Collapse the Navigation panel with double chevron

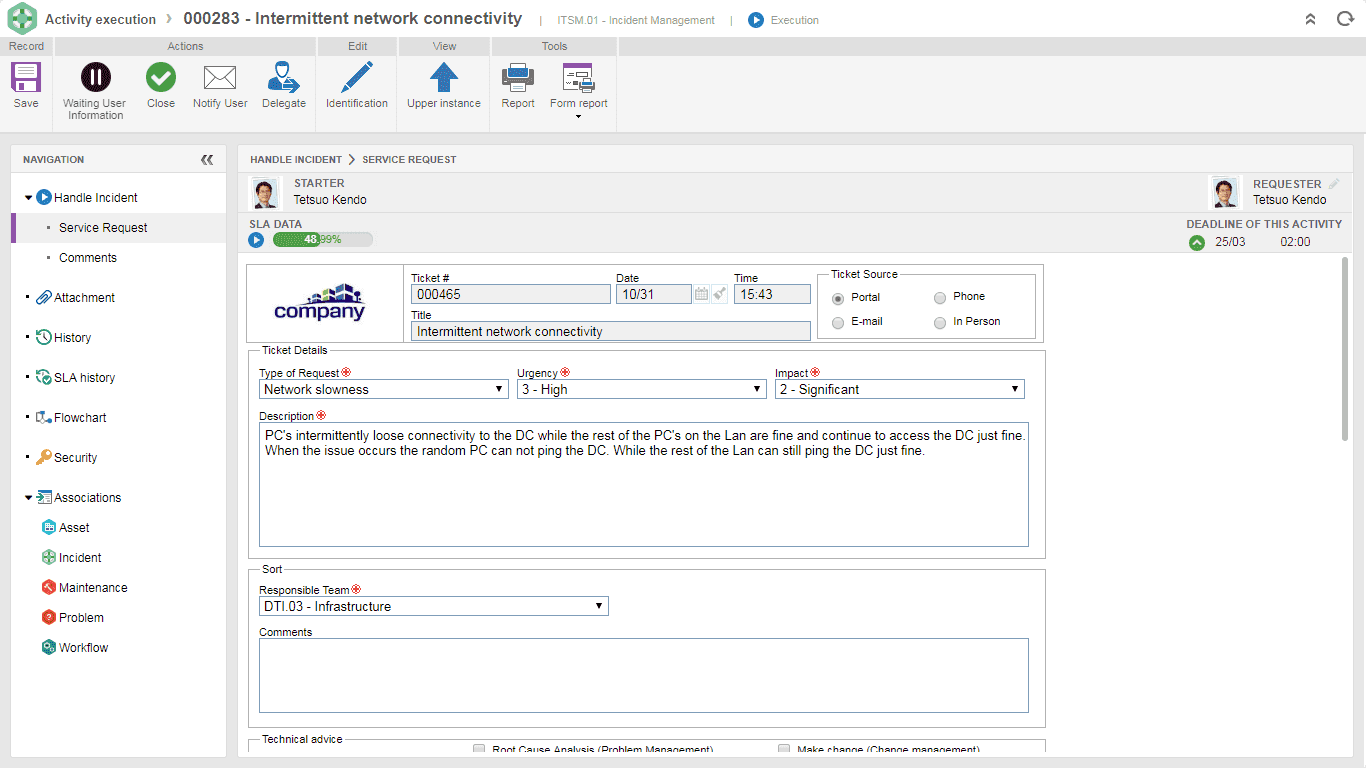point(207,160)
